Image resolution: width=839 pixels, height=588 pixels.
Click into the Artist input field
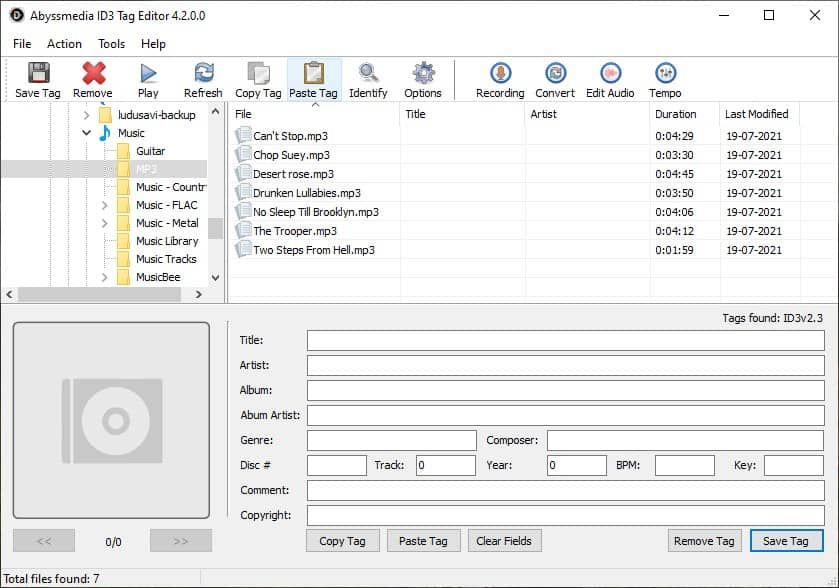click(566, 365)
